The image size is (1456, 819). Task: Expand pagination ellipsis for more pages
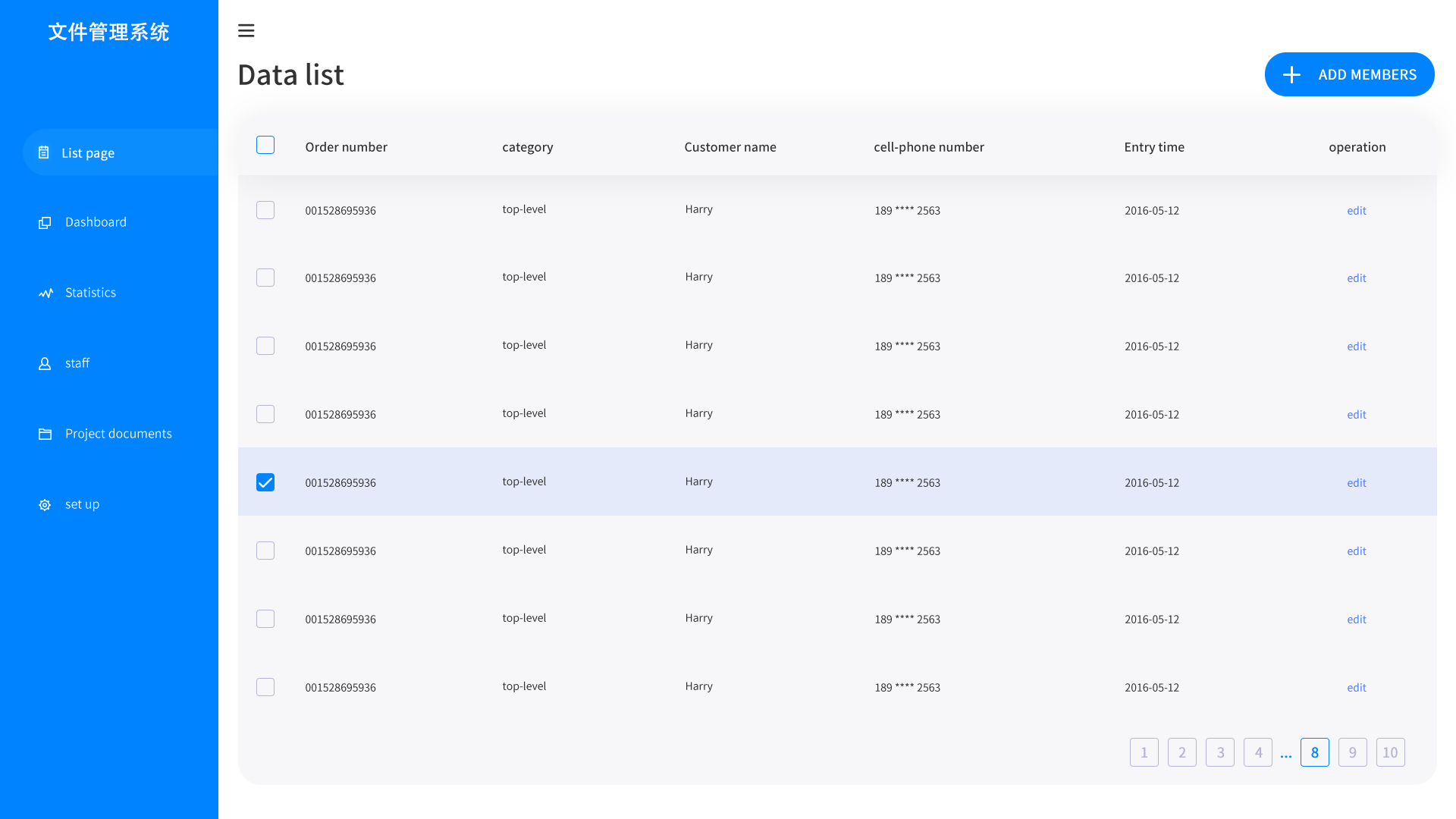1286,754
